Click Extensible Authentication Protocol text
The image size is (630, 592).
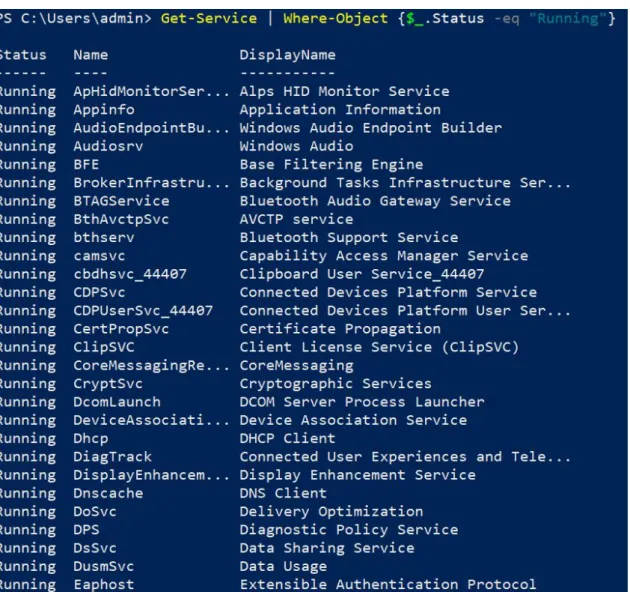click(x=388, y=585)
